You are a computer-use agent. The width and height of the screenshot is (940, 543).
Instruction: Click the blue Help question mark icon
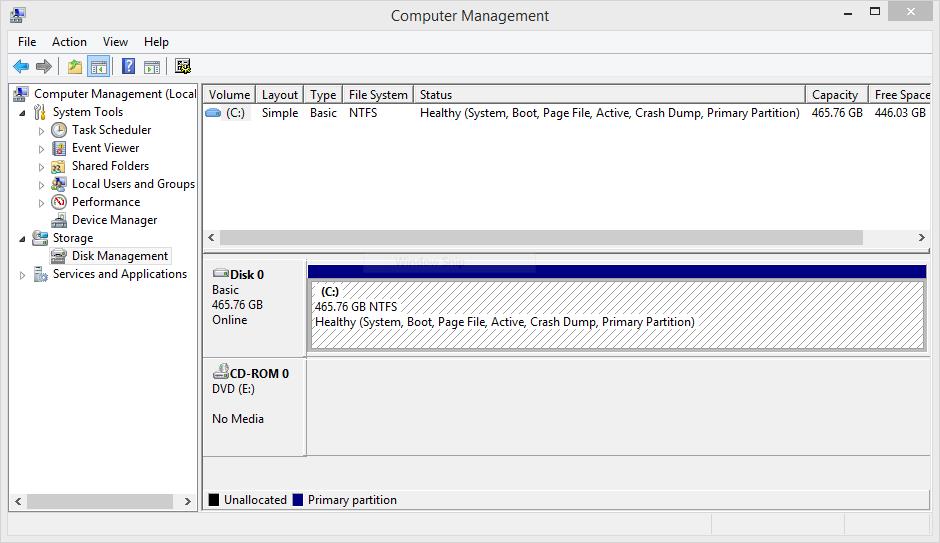click(x=128, y=67)
